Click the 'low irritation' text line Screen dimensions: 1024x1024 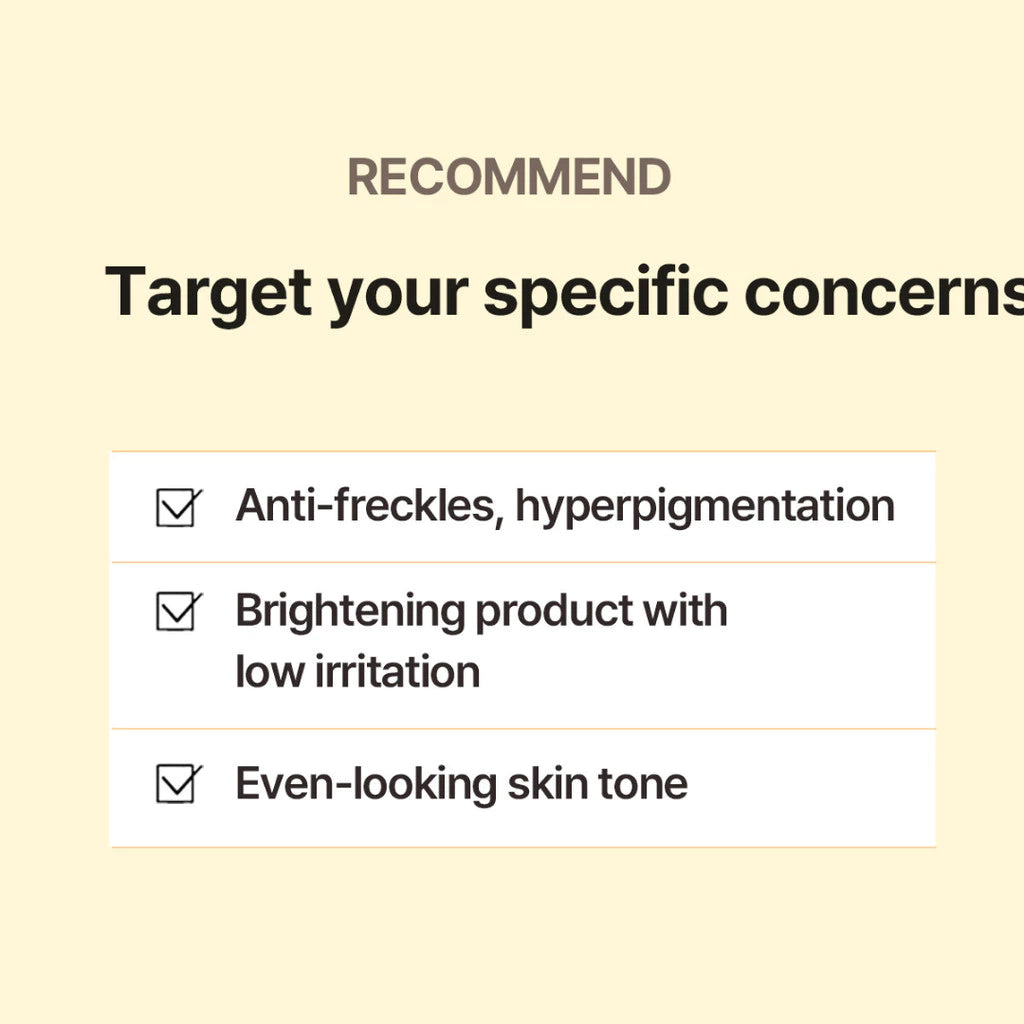pos(358,671)
